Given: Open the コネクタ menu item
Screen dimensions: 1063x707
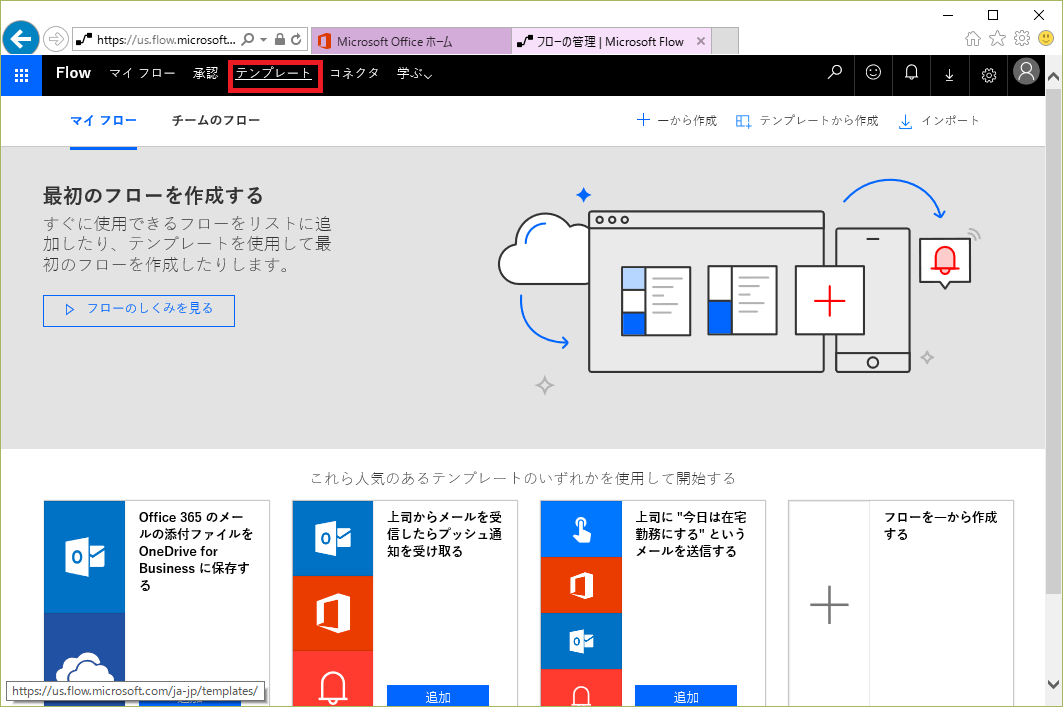Looking at the screenshot, I should (x=354, y=73).
